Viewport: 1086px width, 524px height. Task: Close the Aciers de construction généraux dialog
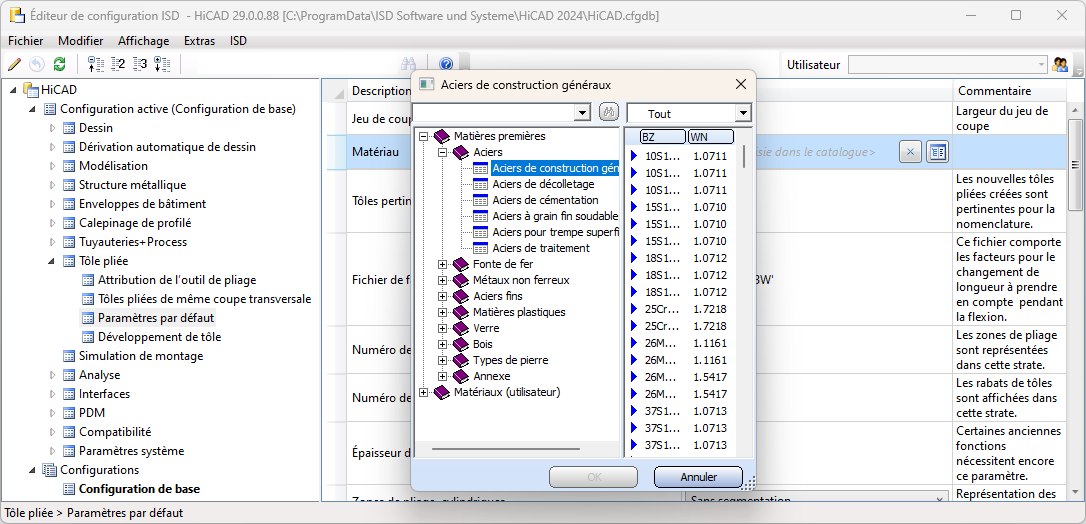740,84
